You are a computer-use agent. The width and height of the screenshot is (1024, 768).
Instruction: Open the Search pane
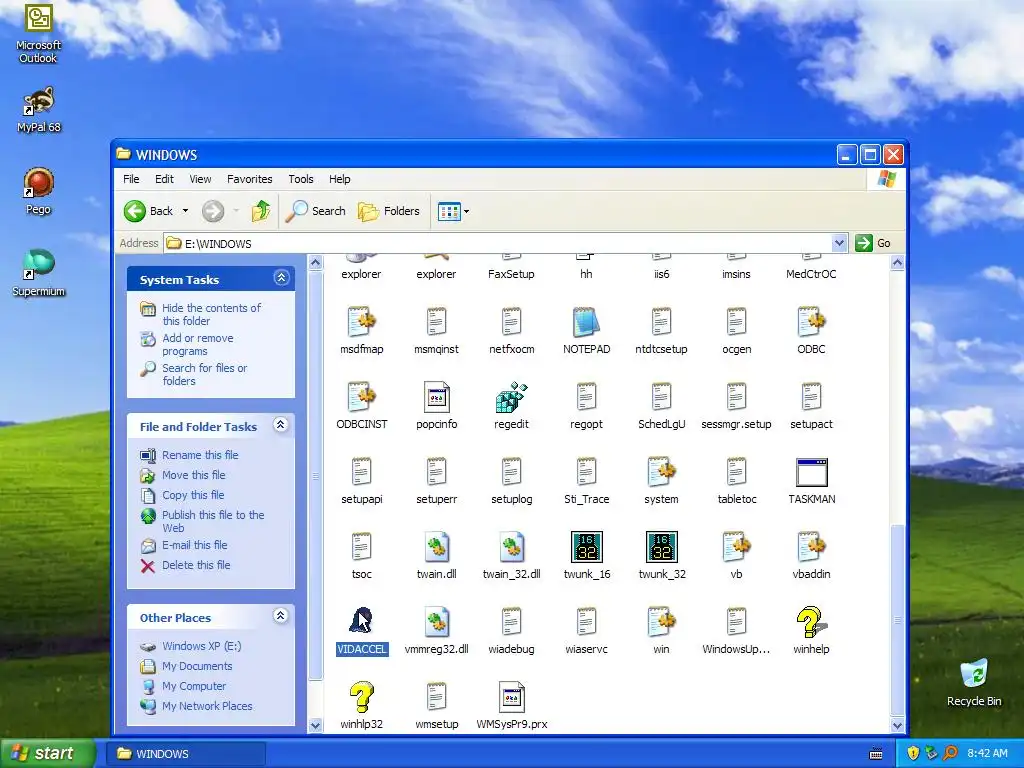point(315,211)
